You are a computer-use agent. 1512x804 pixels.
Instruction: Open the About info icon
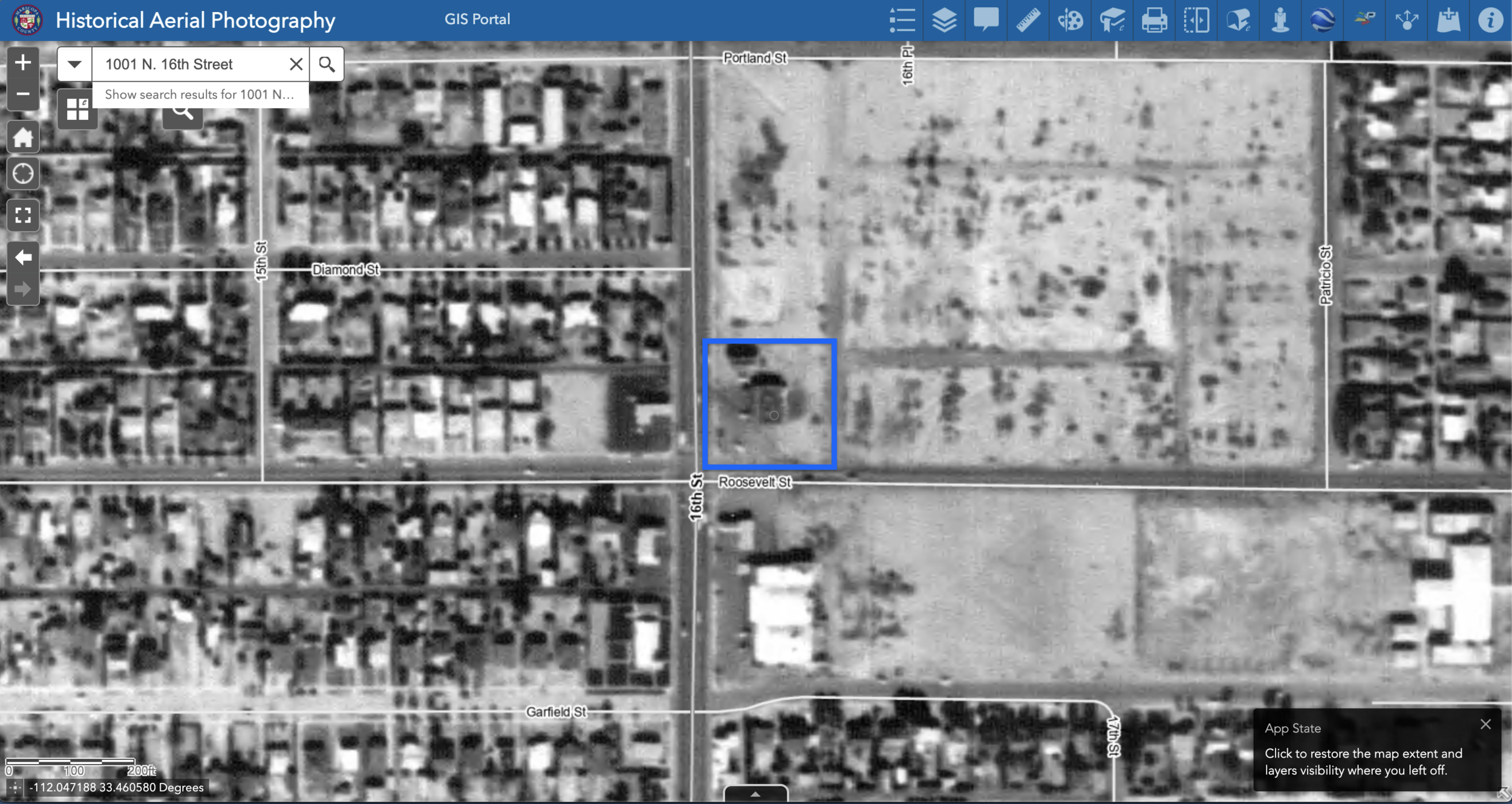click(1490, 21)
